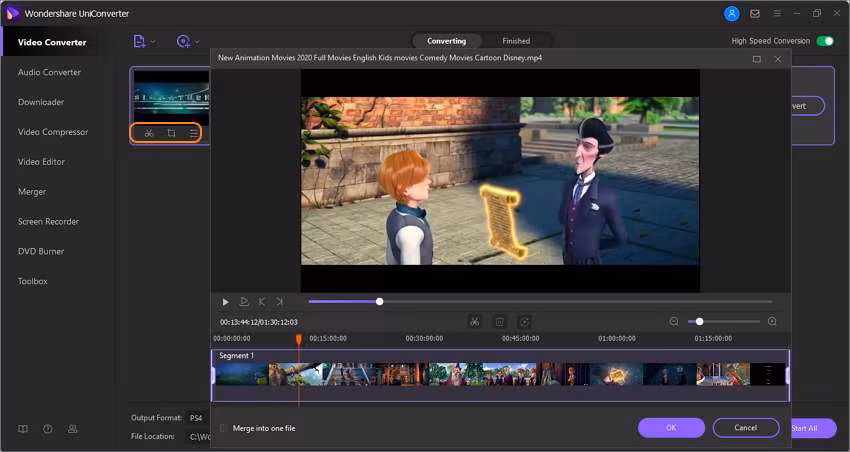850x452 pixels.
Task: Click the 00:45:00:00 ruler mark
Action: tap(520, 338)
